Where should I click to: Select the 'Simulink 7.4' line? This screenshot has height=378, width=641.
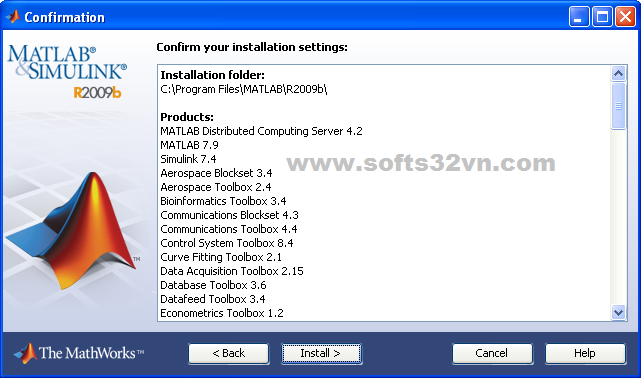(188, 159)
